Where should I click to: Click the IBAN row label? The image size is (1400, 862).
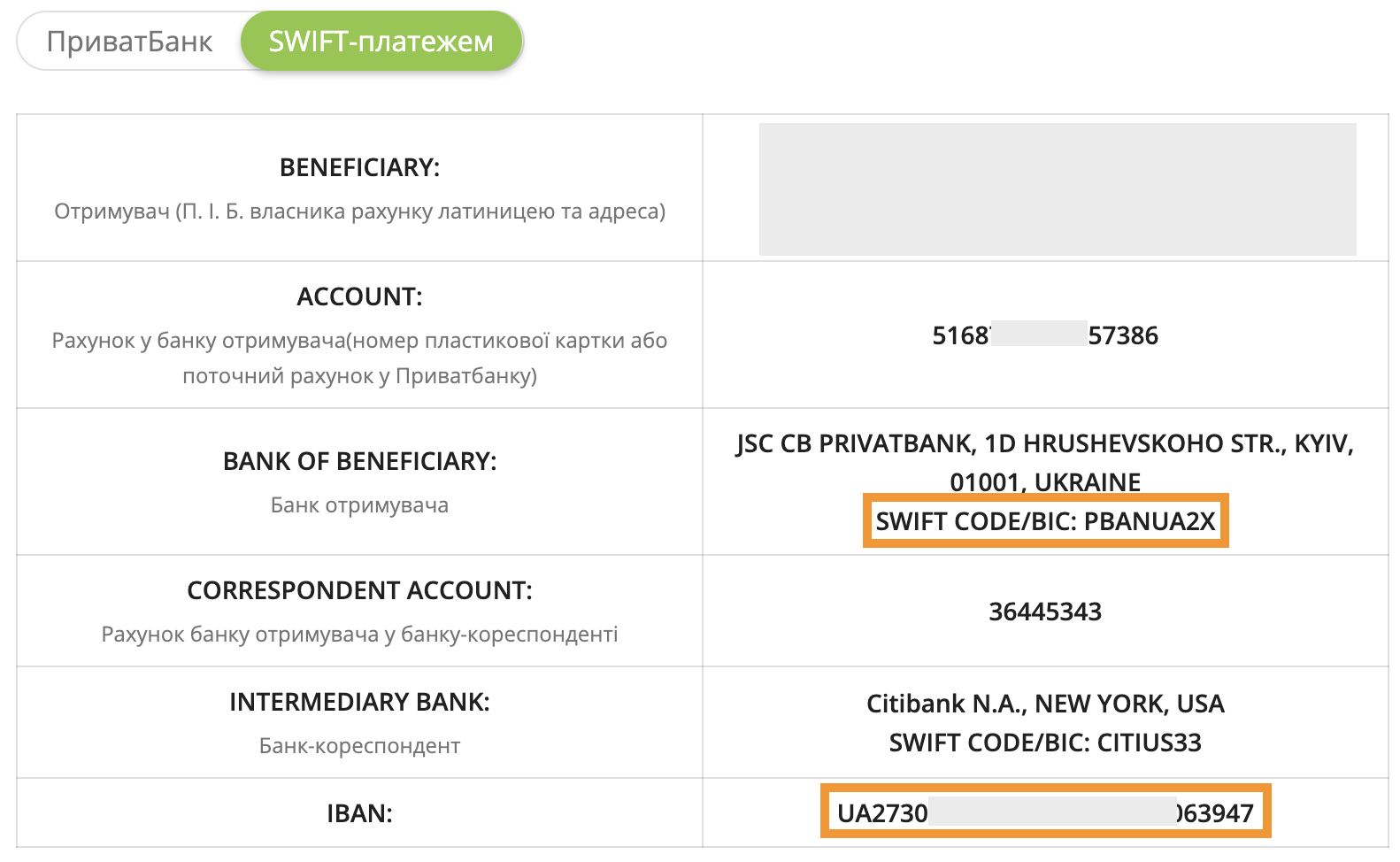(359, 813)
